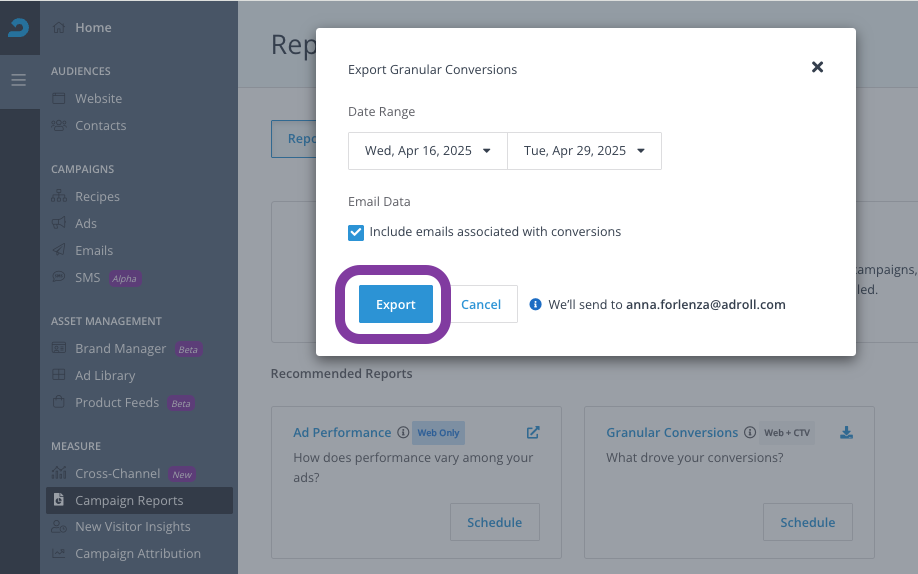The width and height of the screenshot is (918, 574).
Task: Schedule the Ad Performance report
Action: coord(495,522)
